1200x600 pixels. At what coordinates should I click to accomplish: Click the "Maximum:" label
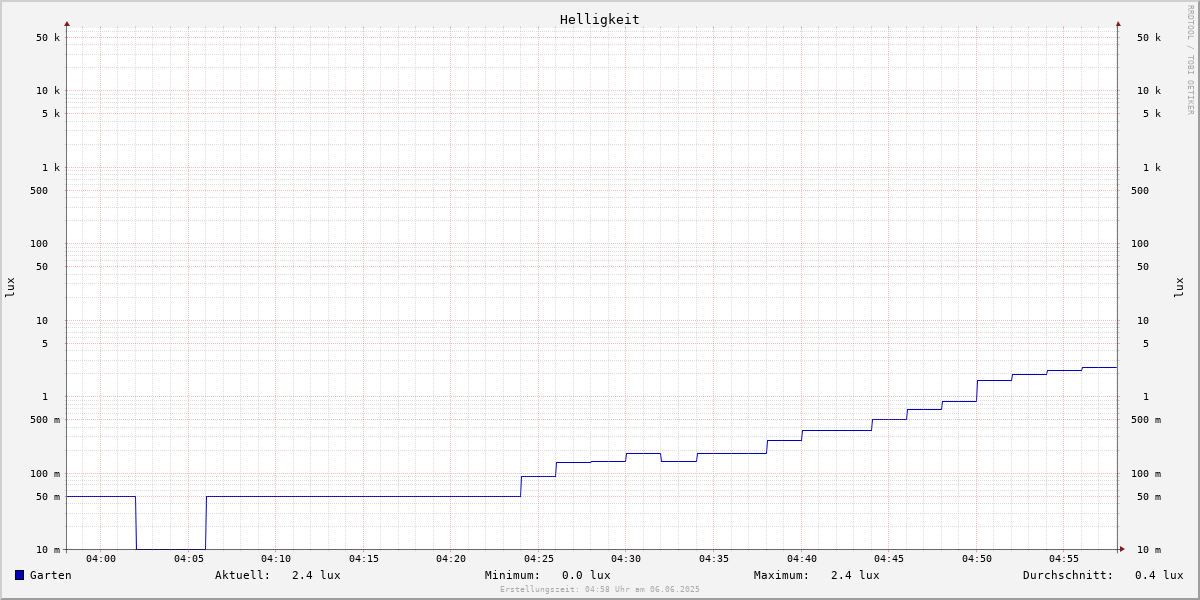782,575
